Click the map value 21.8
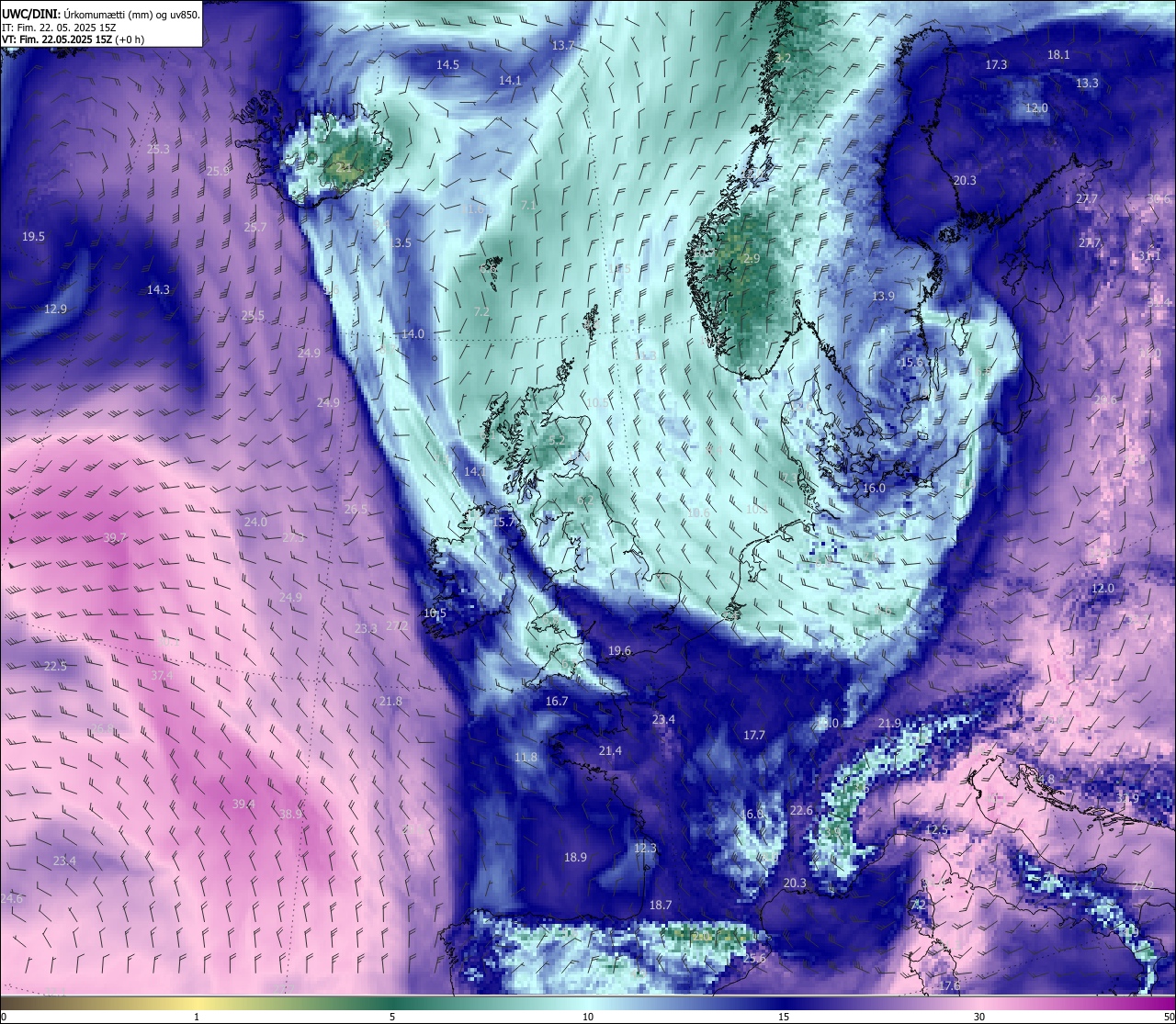This screenshot has height=1024, width=1176. tap(390, 702)
